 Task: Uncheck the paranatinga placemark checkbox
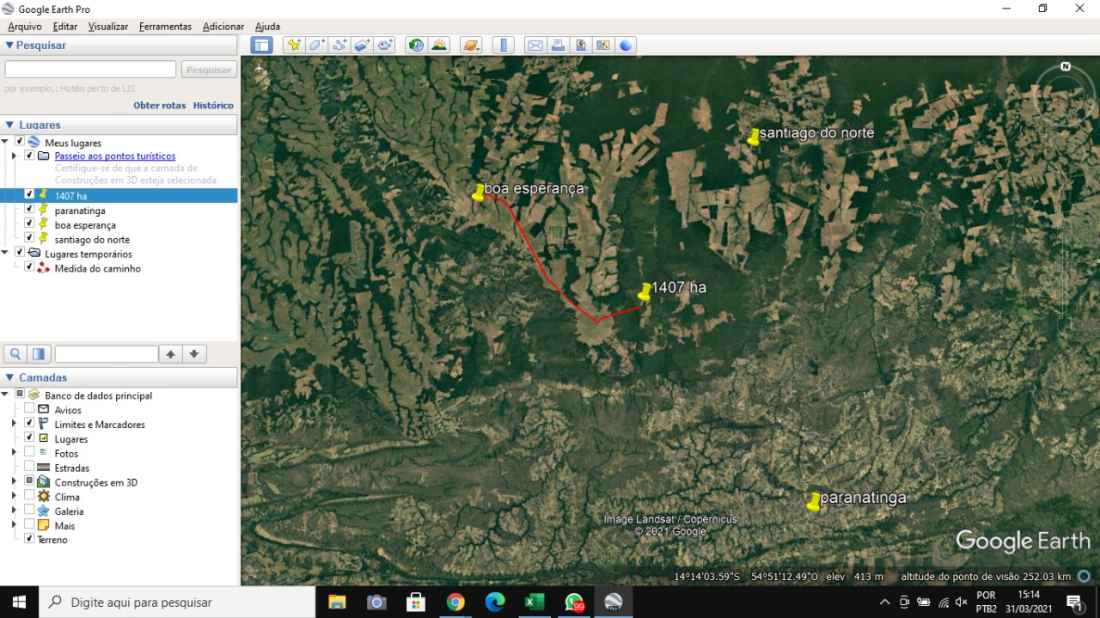(29, 209)
